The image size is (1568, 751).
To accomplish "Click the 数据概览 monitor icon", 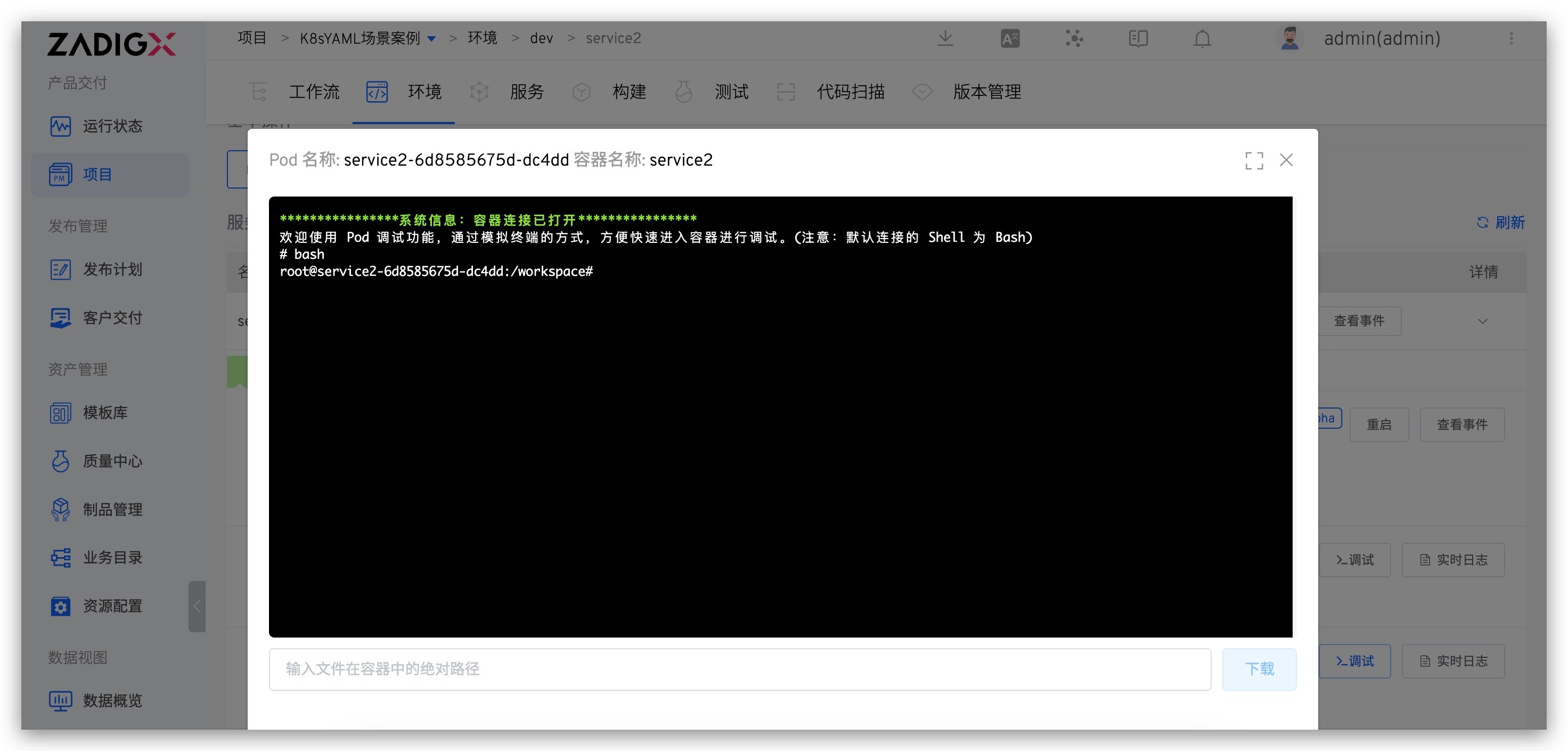I will (60, 700).
